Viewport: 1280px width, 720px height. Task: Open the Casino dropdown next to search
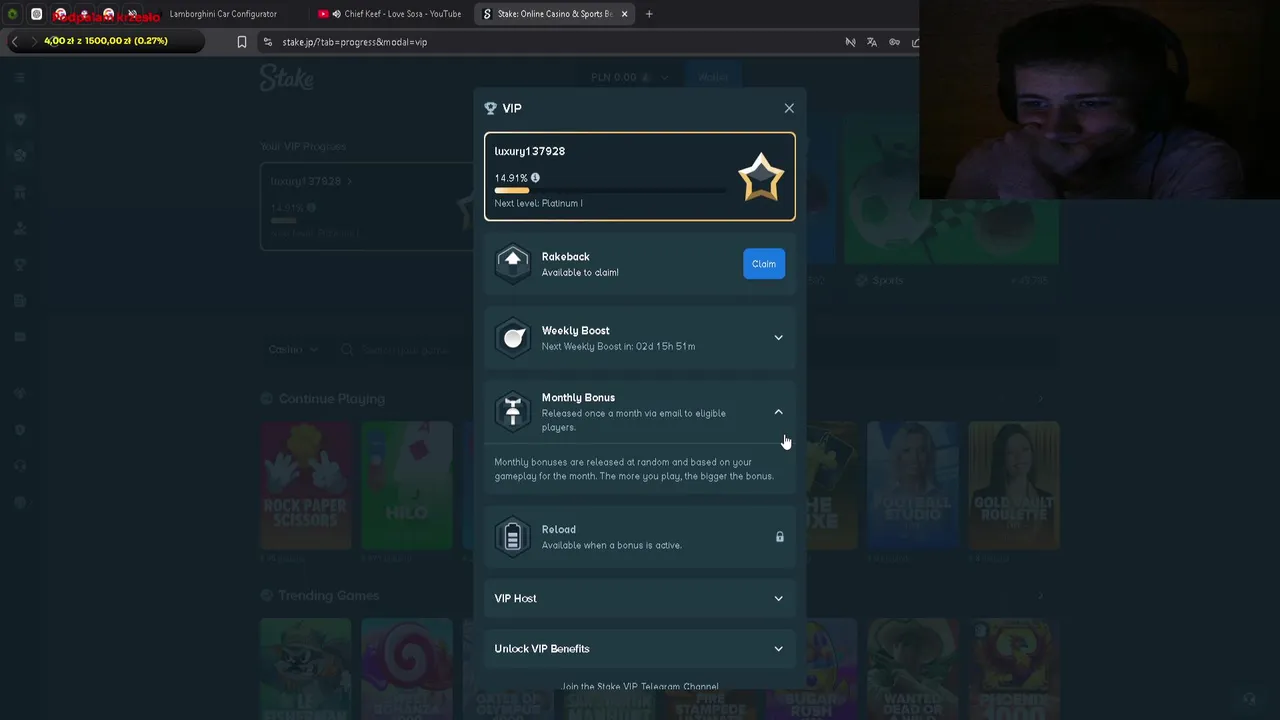293,350
